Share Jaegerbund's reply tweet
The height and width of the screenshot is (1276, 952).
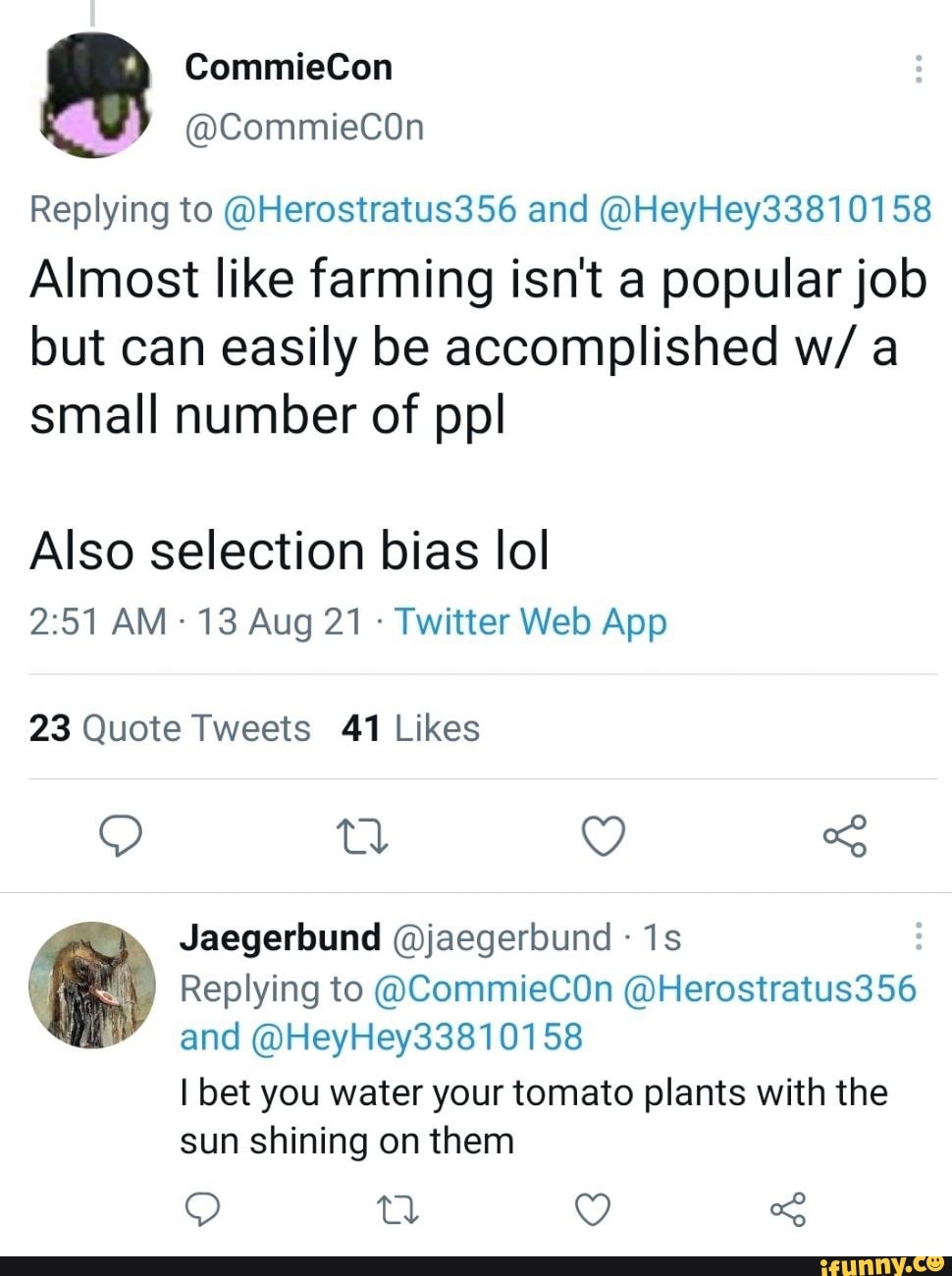[788, 1209]
